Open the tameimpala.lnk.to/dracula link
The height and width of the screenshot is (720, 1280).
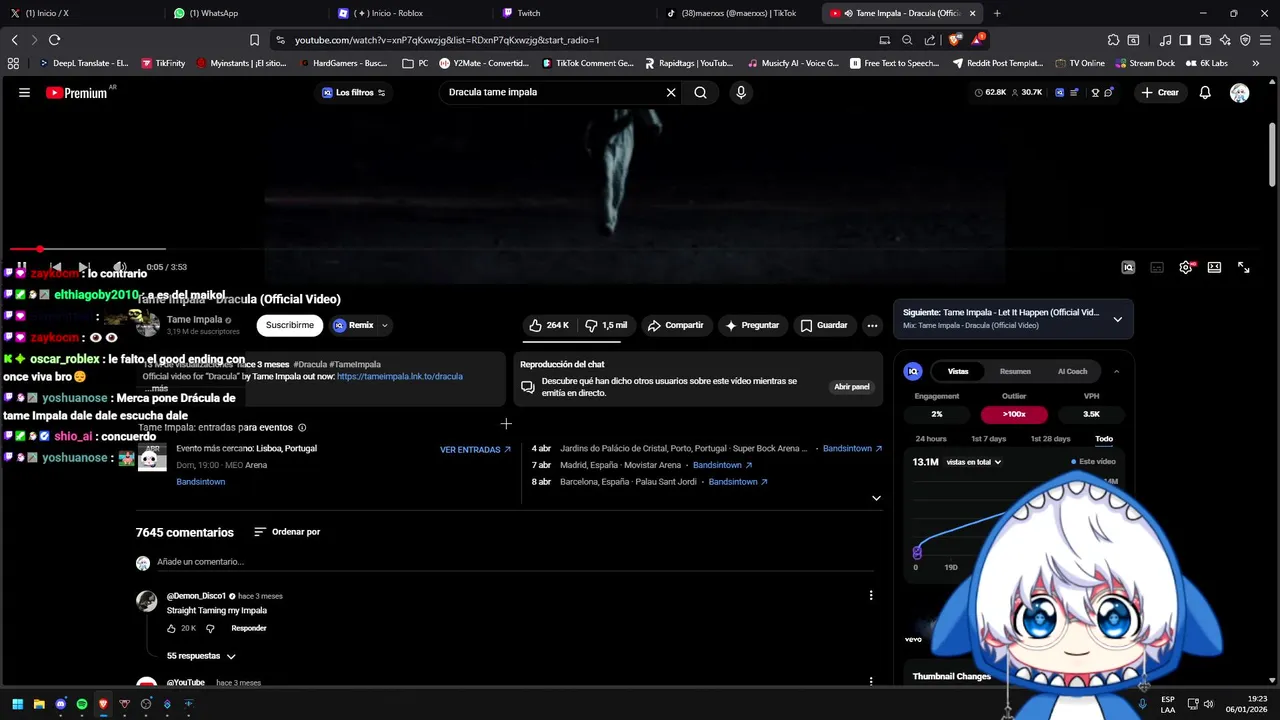399,377
